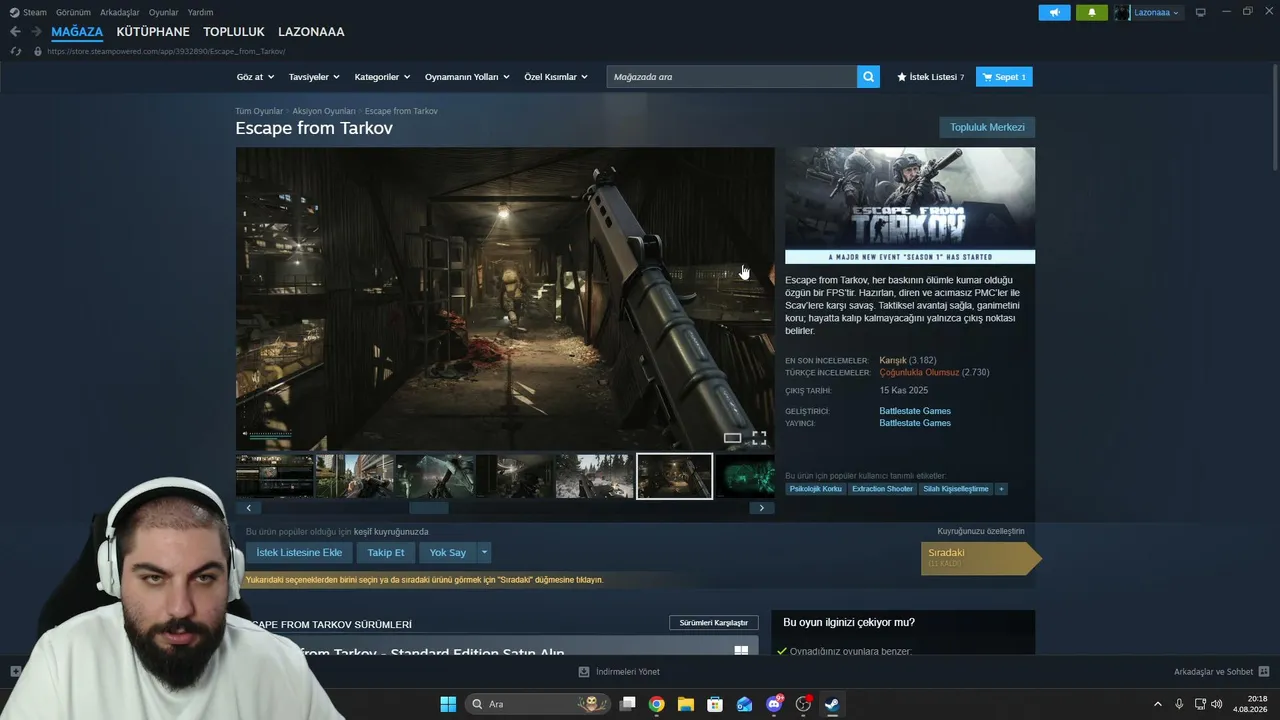Expand the Göz at dropdown
1280x720 pixels.
point(254,77)
